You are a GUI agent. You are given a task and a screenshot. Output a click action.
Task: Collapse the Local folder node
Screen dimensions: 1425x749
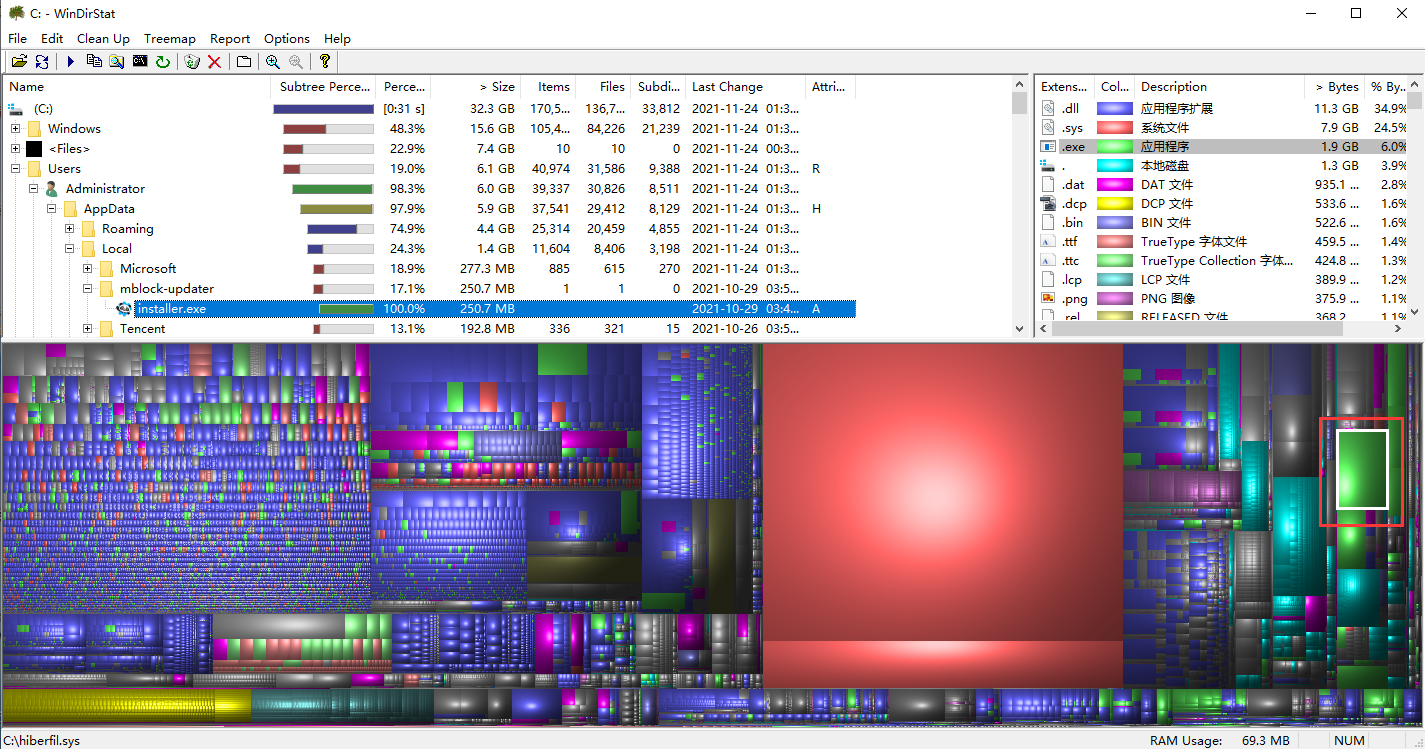(x=69, y=248)
